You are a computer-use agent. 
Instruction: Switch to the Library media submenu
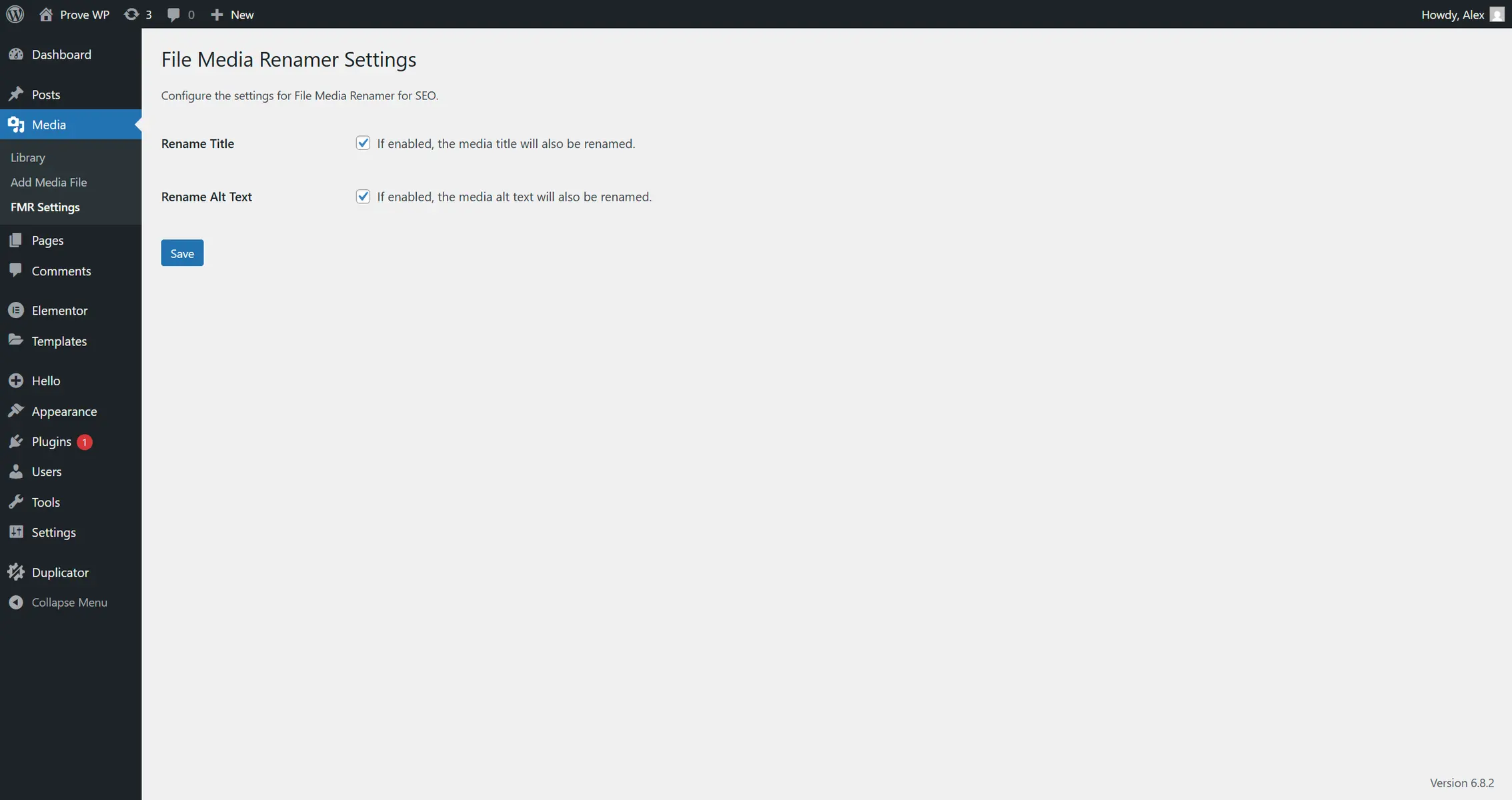(x=27, y=157)
